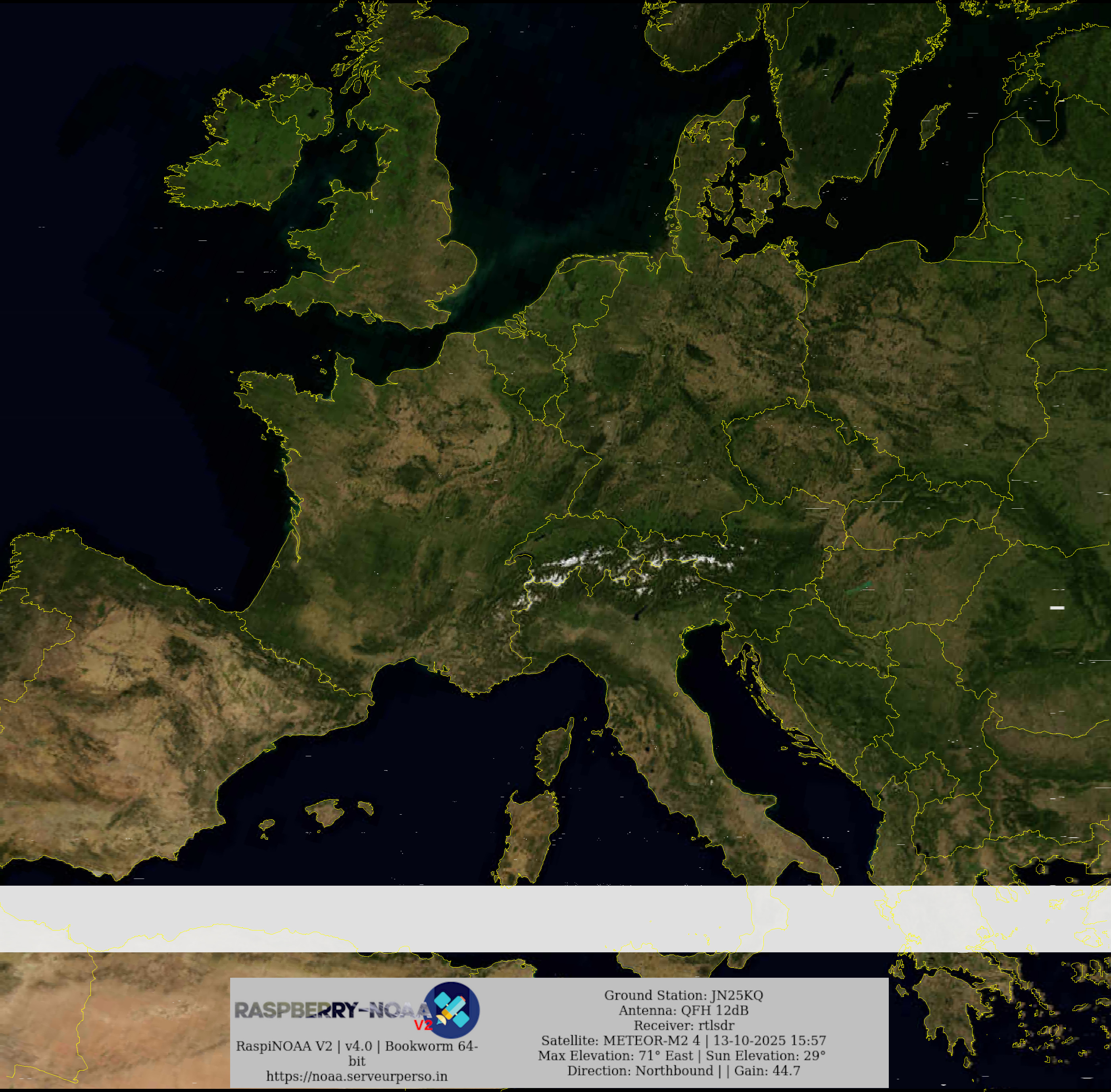Click the large white dash artifact at right

(x=1057, y=608)
